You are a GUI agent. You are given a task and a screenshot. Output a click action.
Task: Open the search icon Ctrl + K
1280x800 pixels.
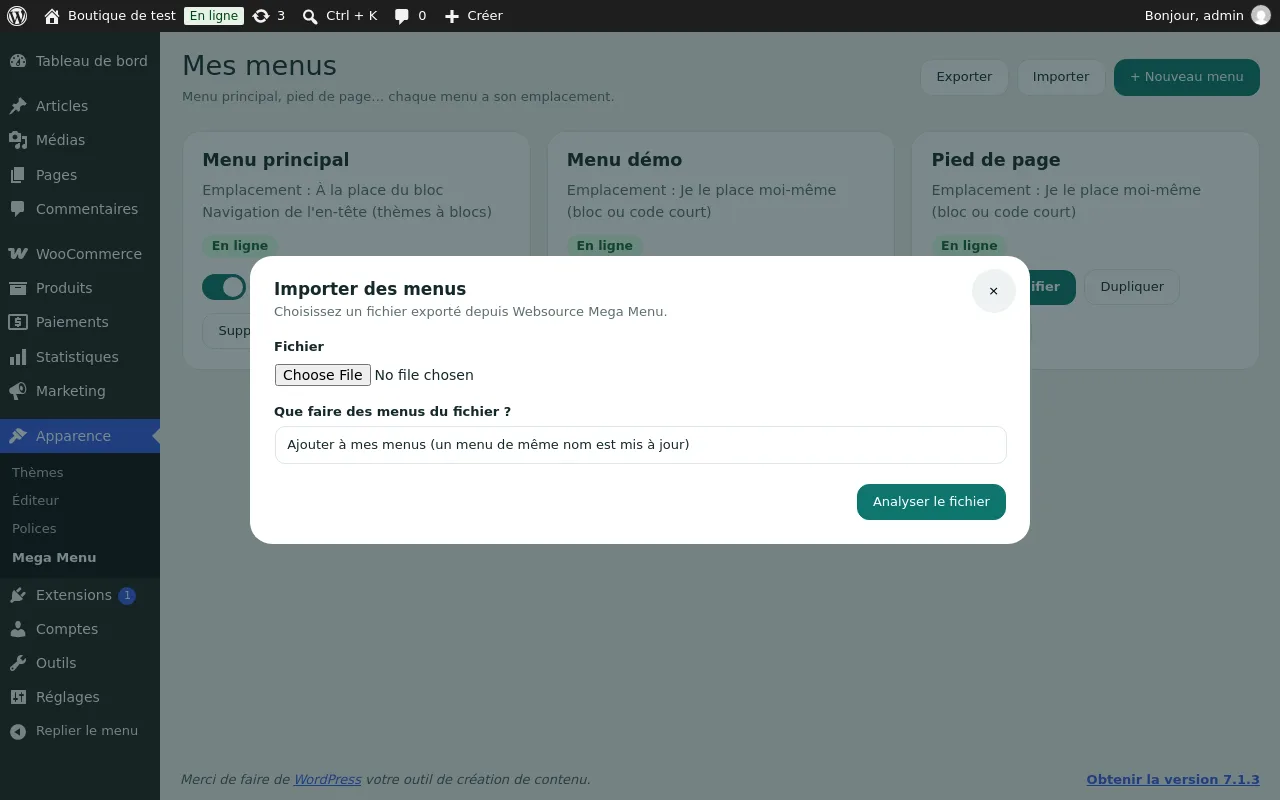tap(310, 16)
